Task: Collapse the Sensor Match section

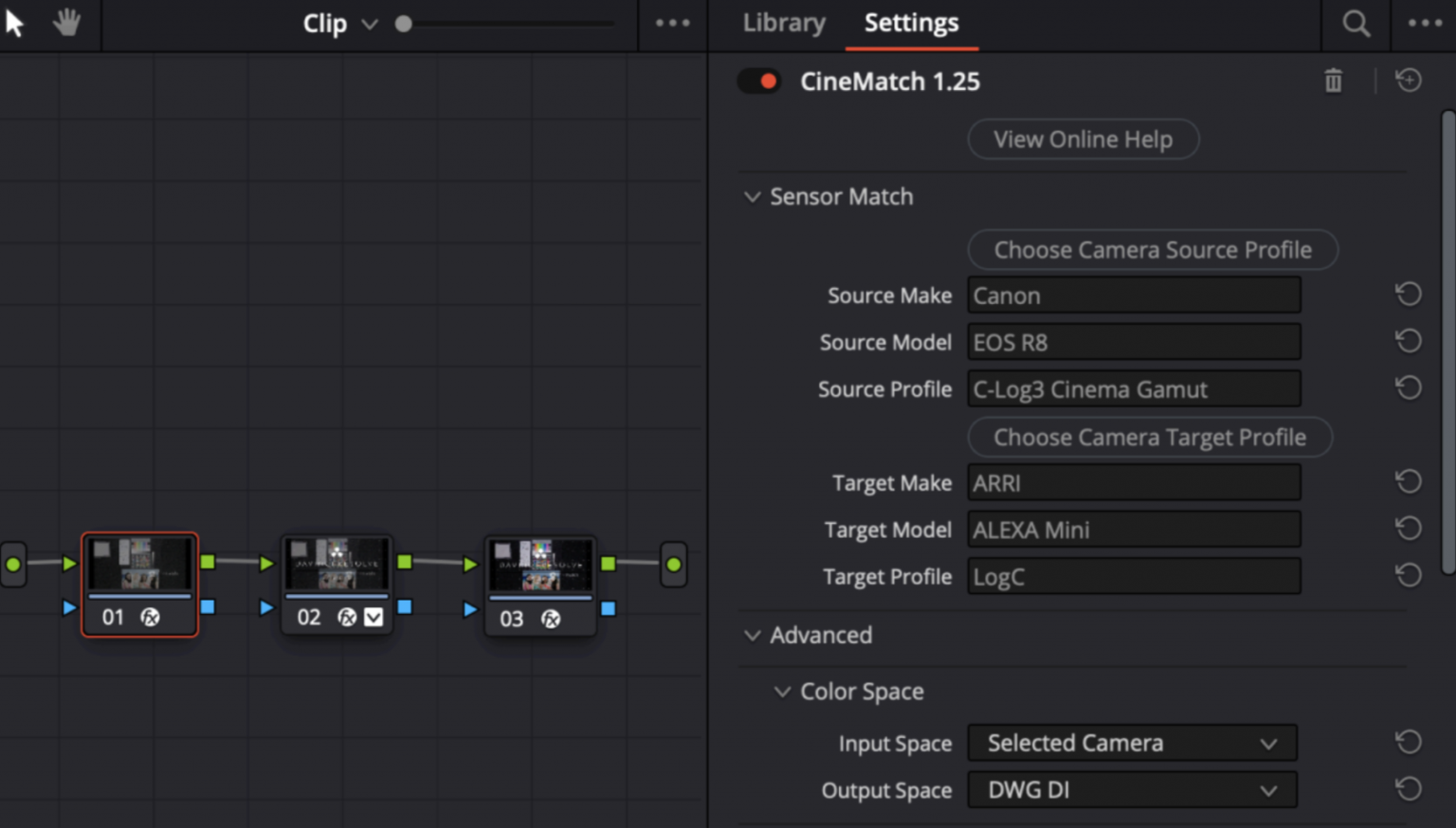Action: (753, 197)
